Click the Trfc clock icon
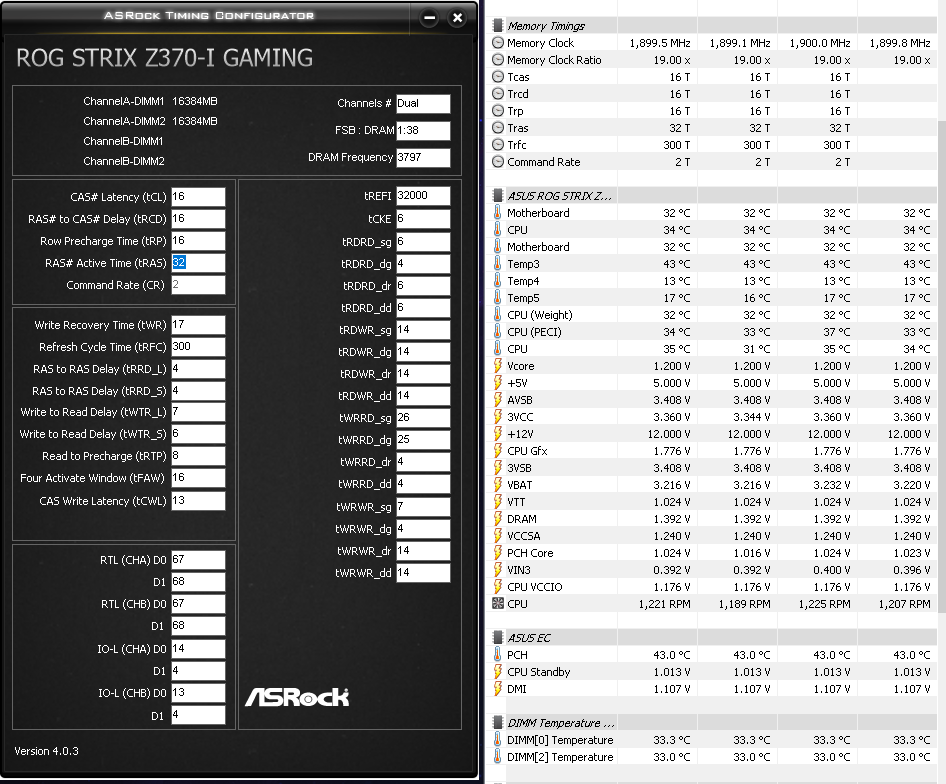The height and width of the screenshot is (784, 946). [498, 145]
